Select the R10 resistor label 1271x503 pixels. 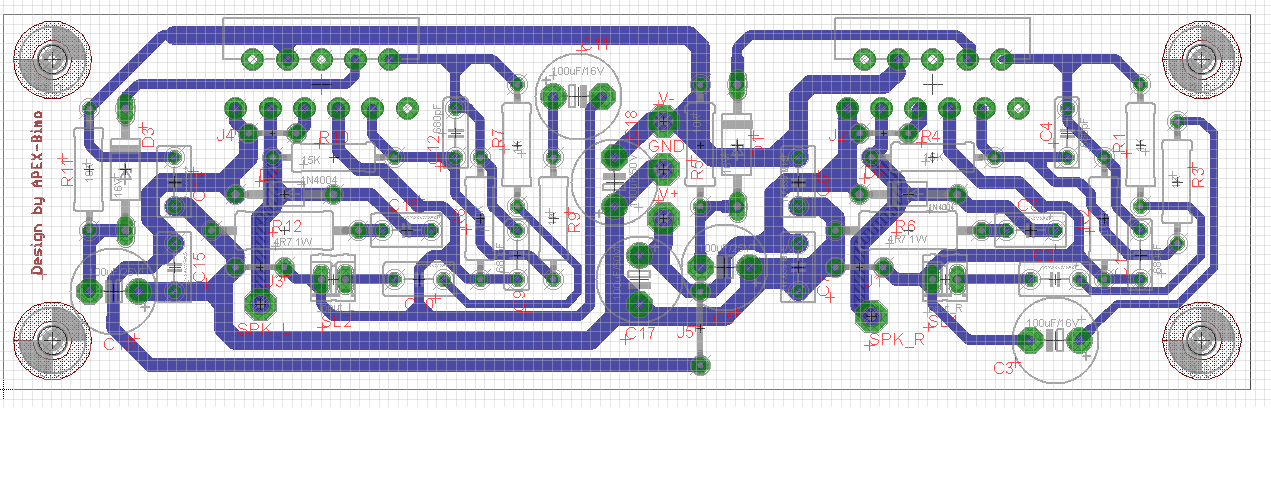tap(333, 137)
